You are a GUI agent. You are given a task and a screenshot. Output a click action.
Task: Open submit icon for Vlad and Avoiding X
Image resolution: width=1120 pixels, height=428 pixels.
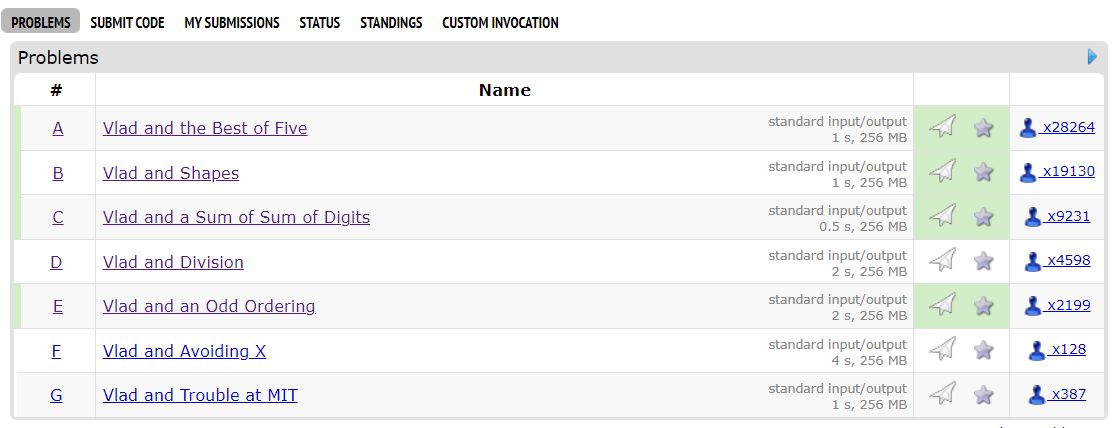click(x=942, y=349)
